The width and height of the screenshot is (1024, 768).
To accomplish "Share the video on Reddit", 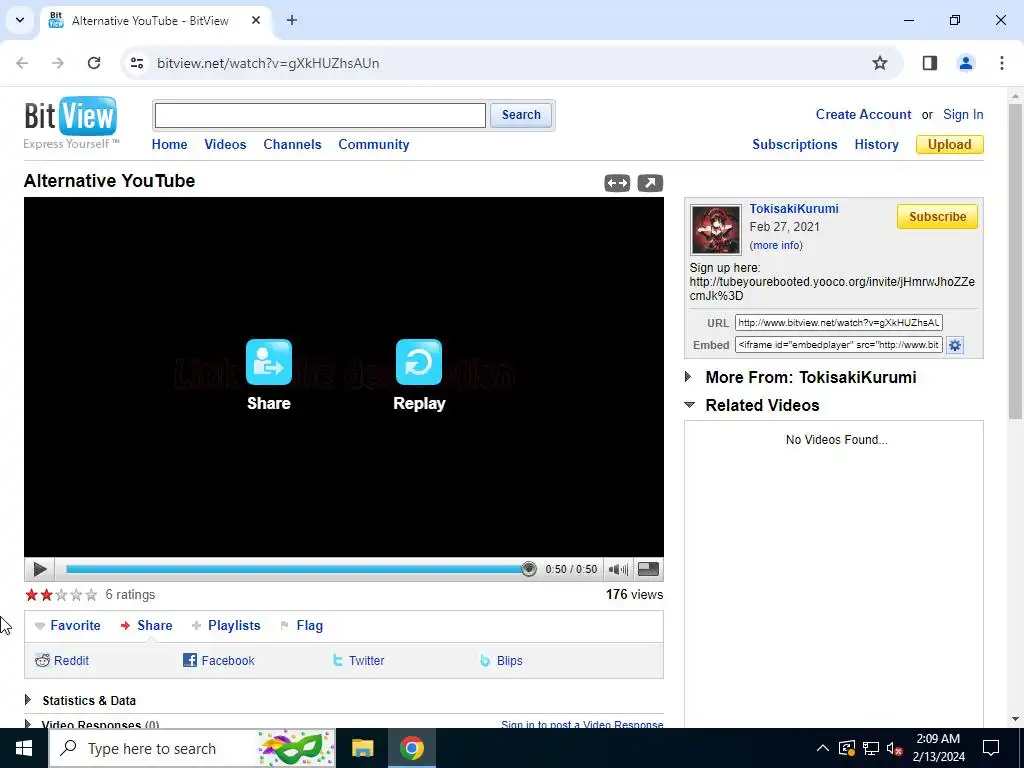I will 61,660.
